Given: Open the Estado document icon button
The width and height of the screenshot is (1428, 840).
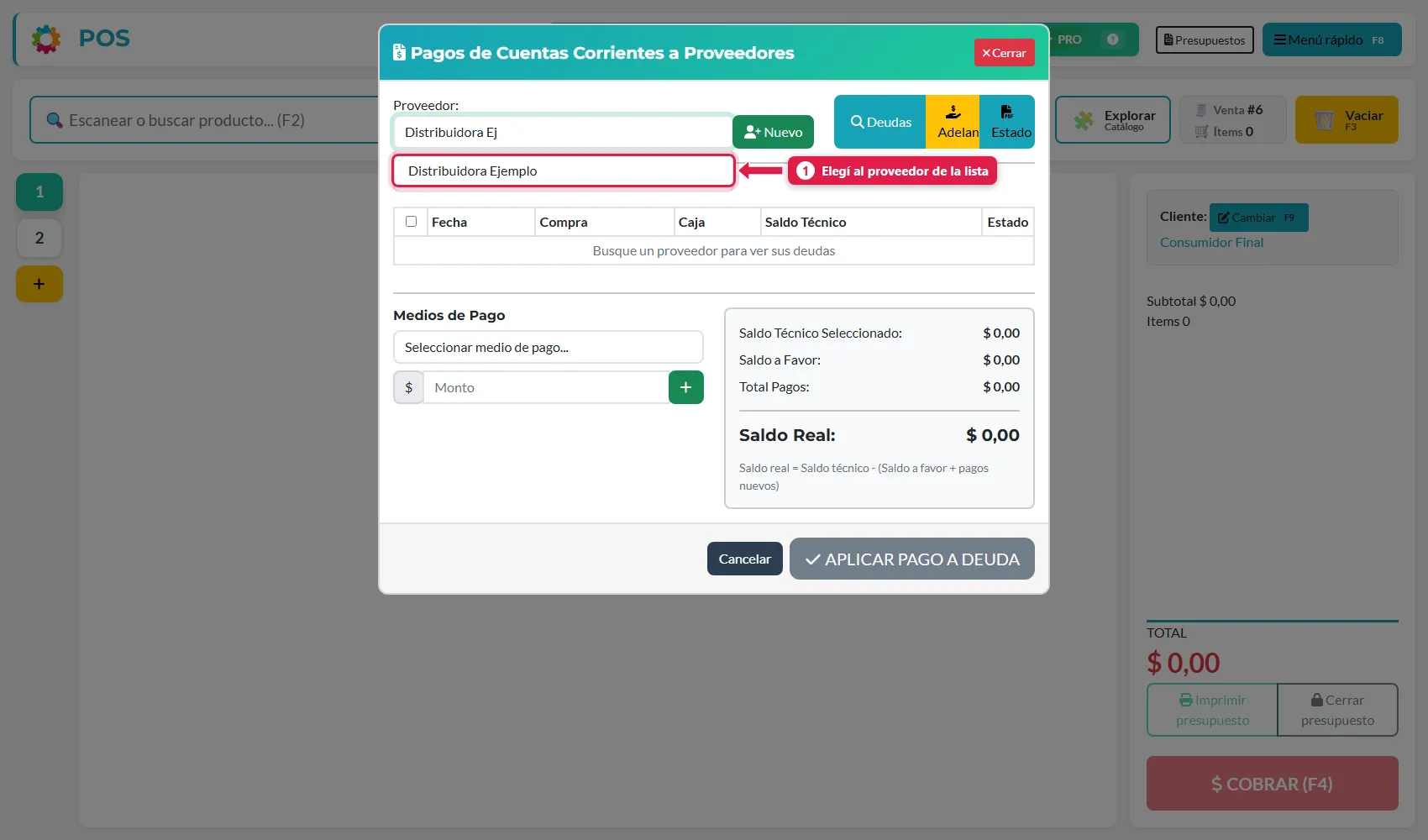Looking at the screenshot, I should 1007,122.
